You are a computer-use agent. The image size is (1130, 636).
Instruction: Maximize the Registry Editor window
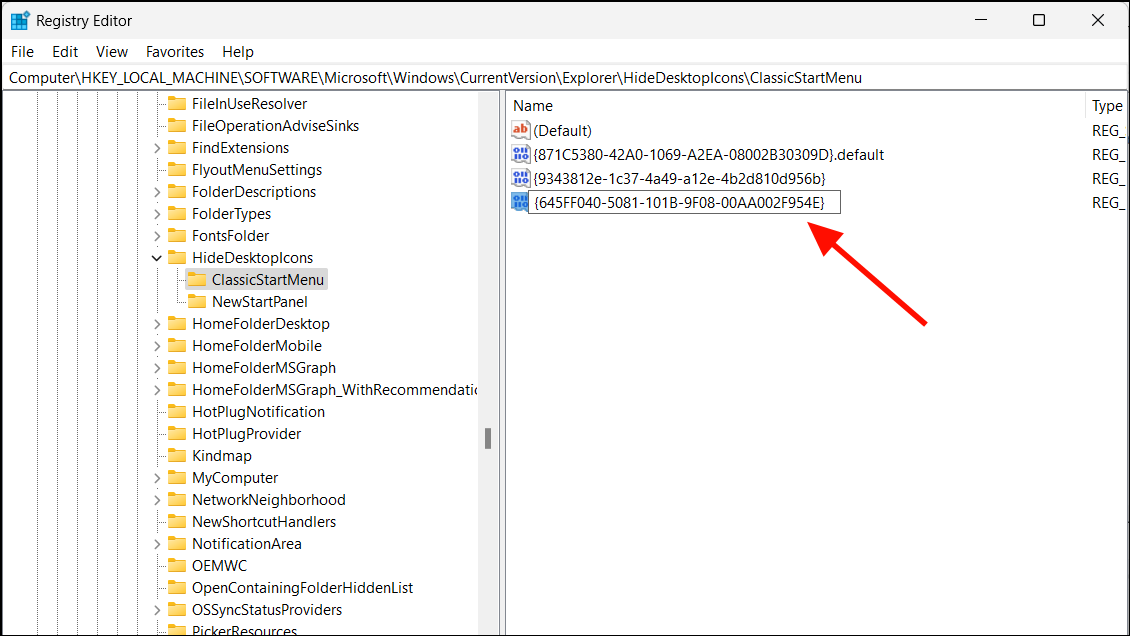(1038, 20)
